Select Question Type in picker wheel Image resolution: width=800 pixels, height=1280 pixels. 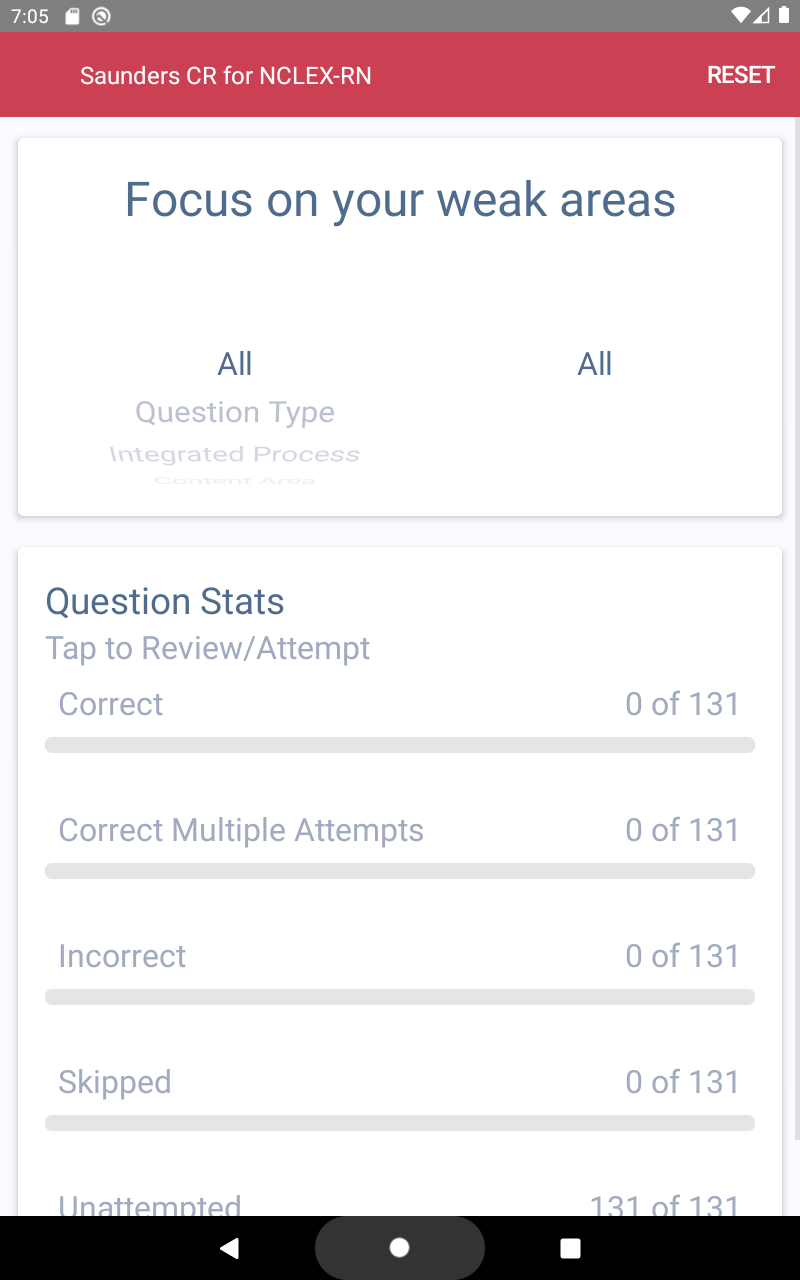(x=235, y=412)
